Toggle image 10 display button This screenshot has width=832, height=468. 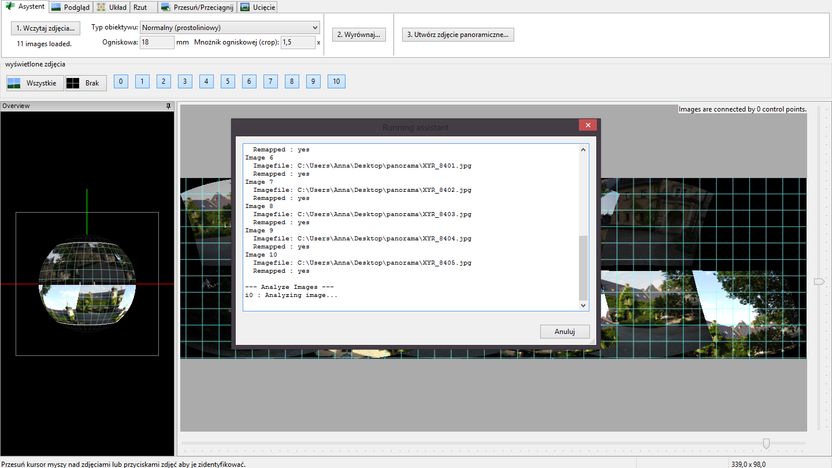[336, 81]
